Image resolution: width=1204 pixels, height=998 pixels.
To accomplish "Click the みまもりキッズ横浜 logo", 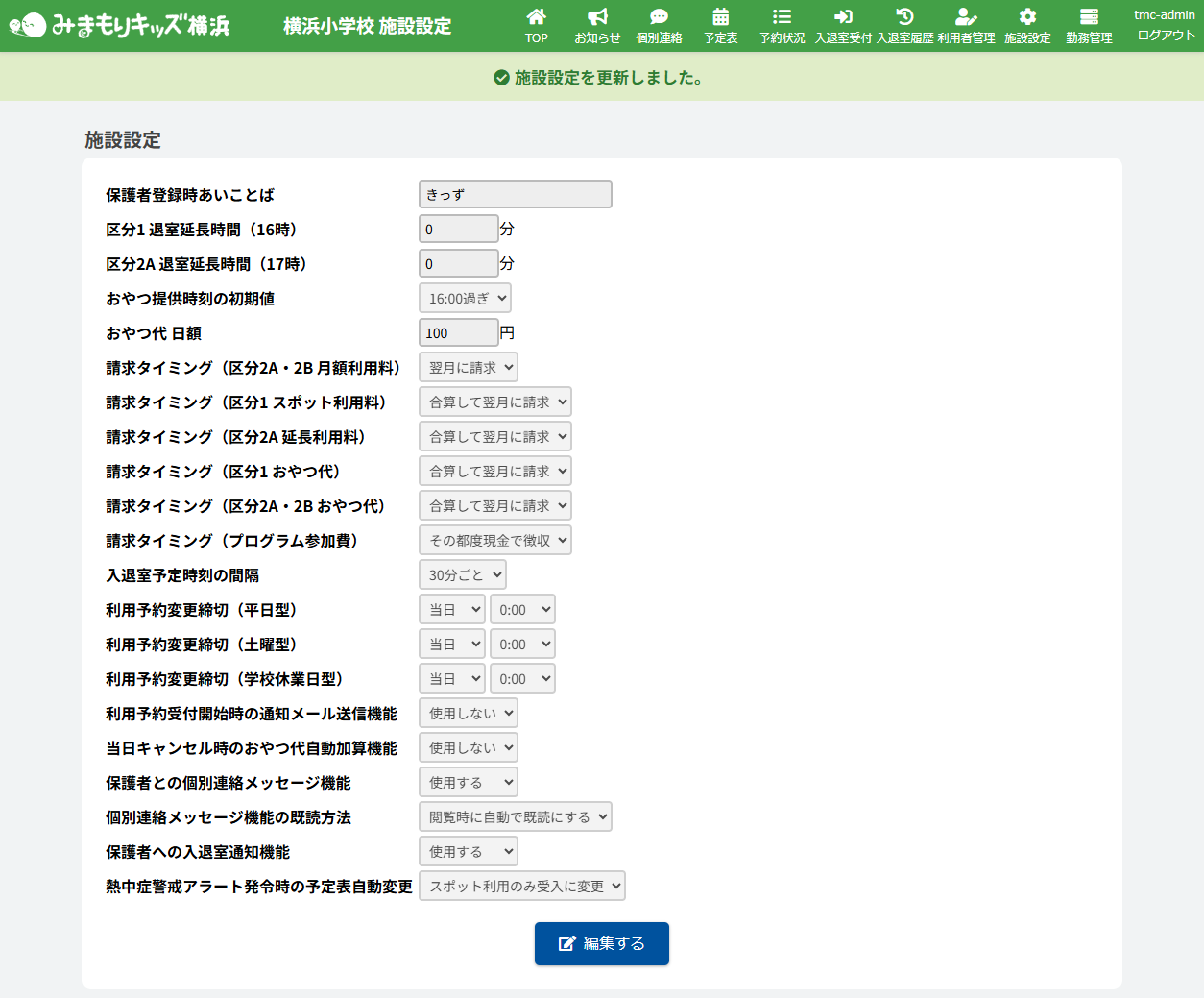I will coord(120,25).
